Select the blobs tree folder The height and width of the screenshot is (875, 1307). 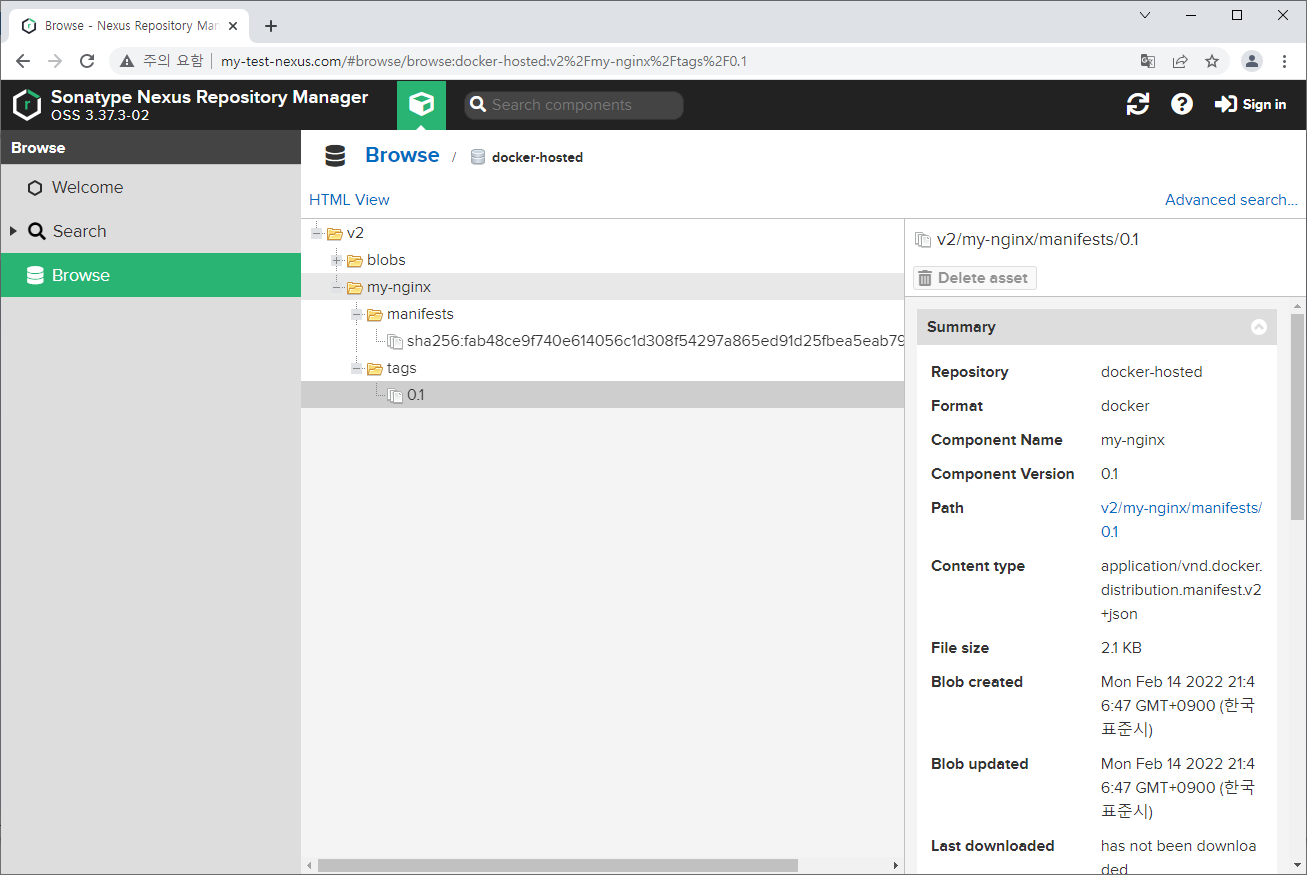coord(376,260)
